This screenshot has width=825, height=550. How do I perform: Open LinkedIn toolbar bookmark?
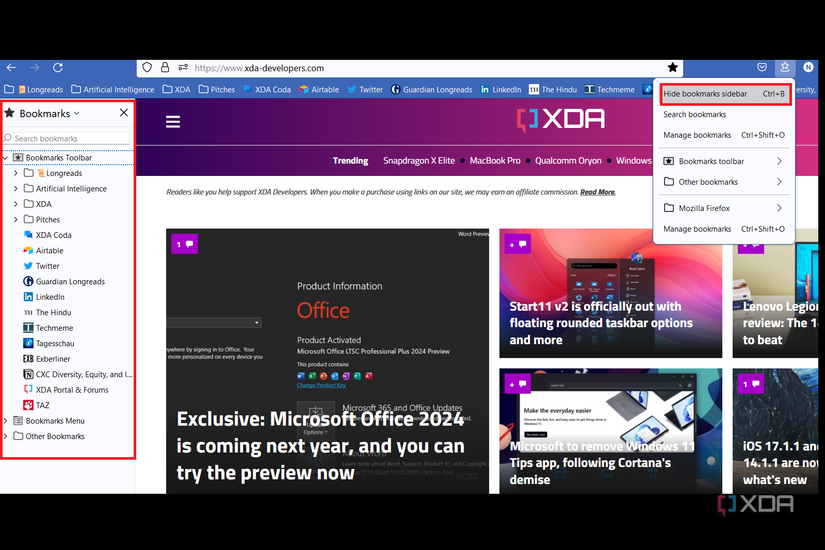pos(501,89)
